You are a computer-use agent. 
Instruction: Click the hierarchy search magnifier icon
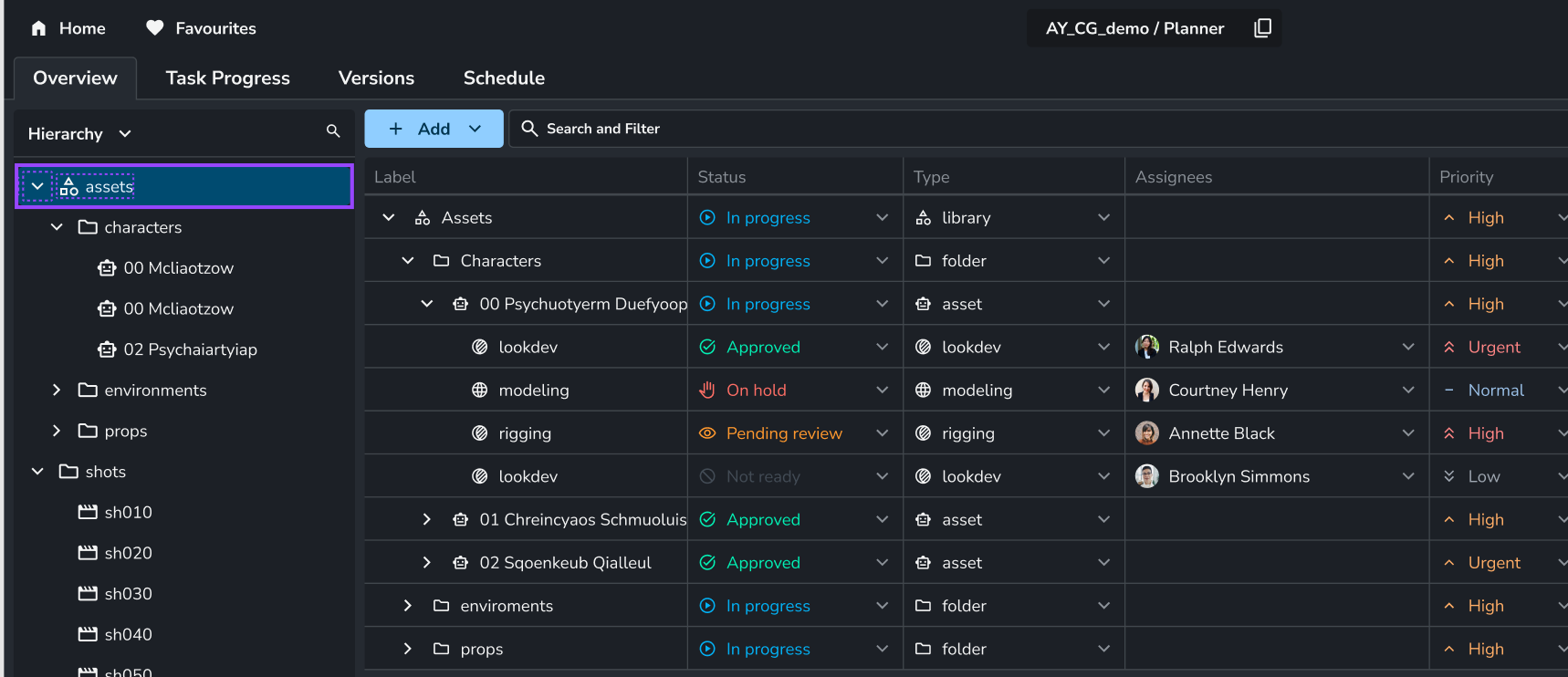[x=333, y=131]
